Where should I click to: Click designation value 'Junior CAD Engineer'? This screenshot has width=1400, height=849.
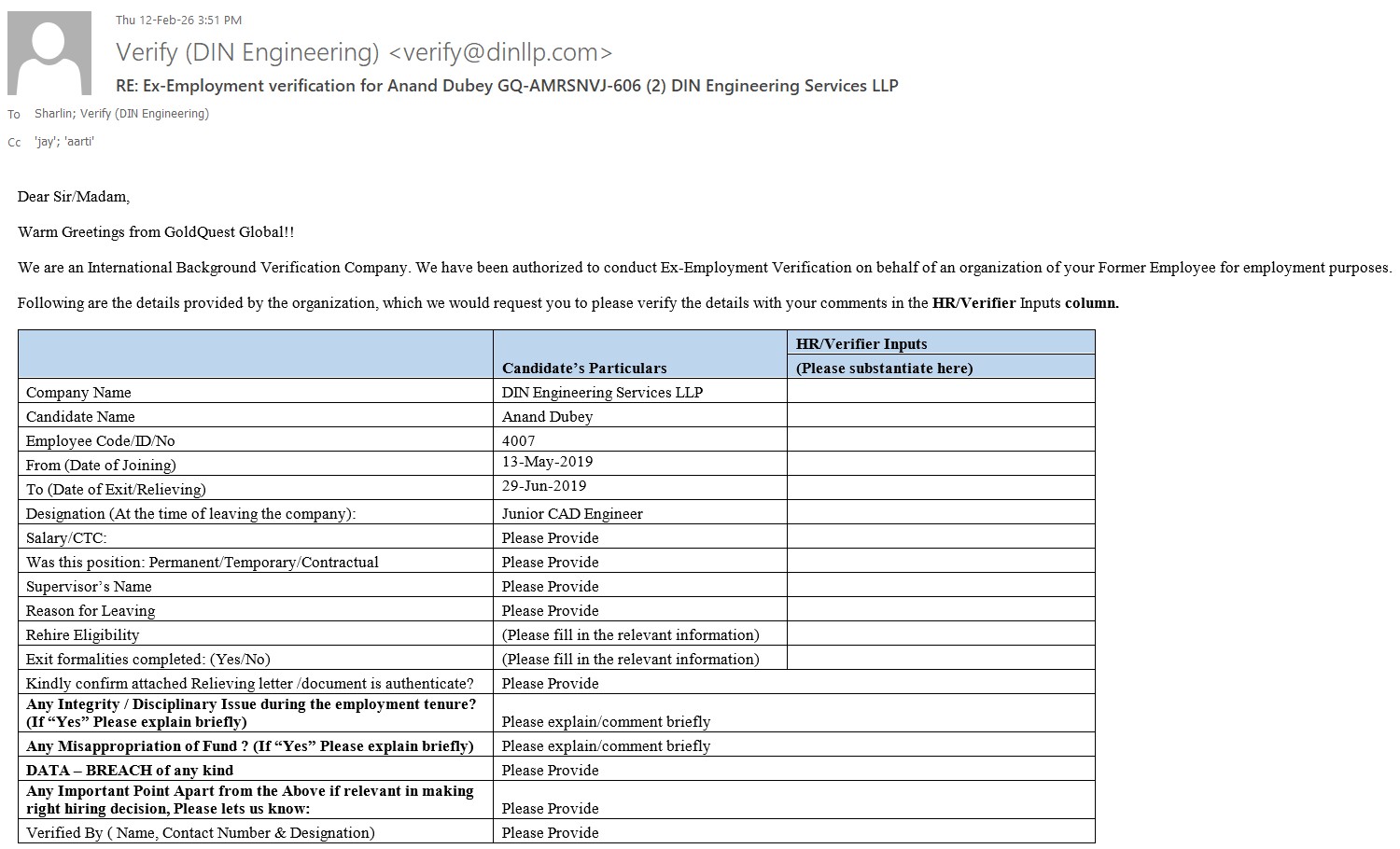click(572, 513)
